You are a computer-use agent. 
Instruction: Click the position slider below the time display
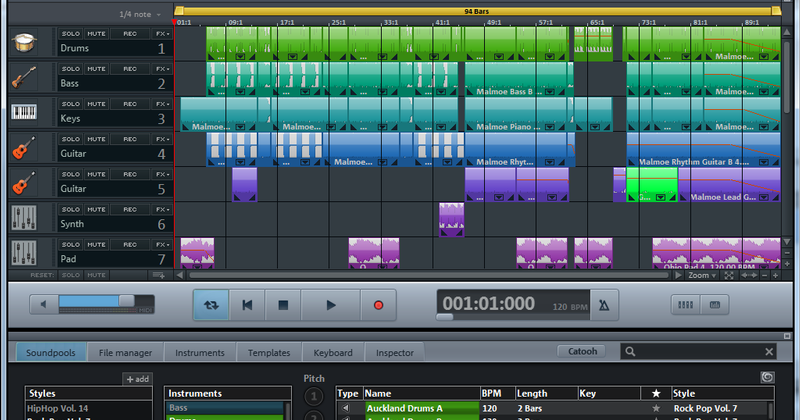pos(445,317)
